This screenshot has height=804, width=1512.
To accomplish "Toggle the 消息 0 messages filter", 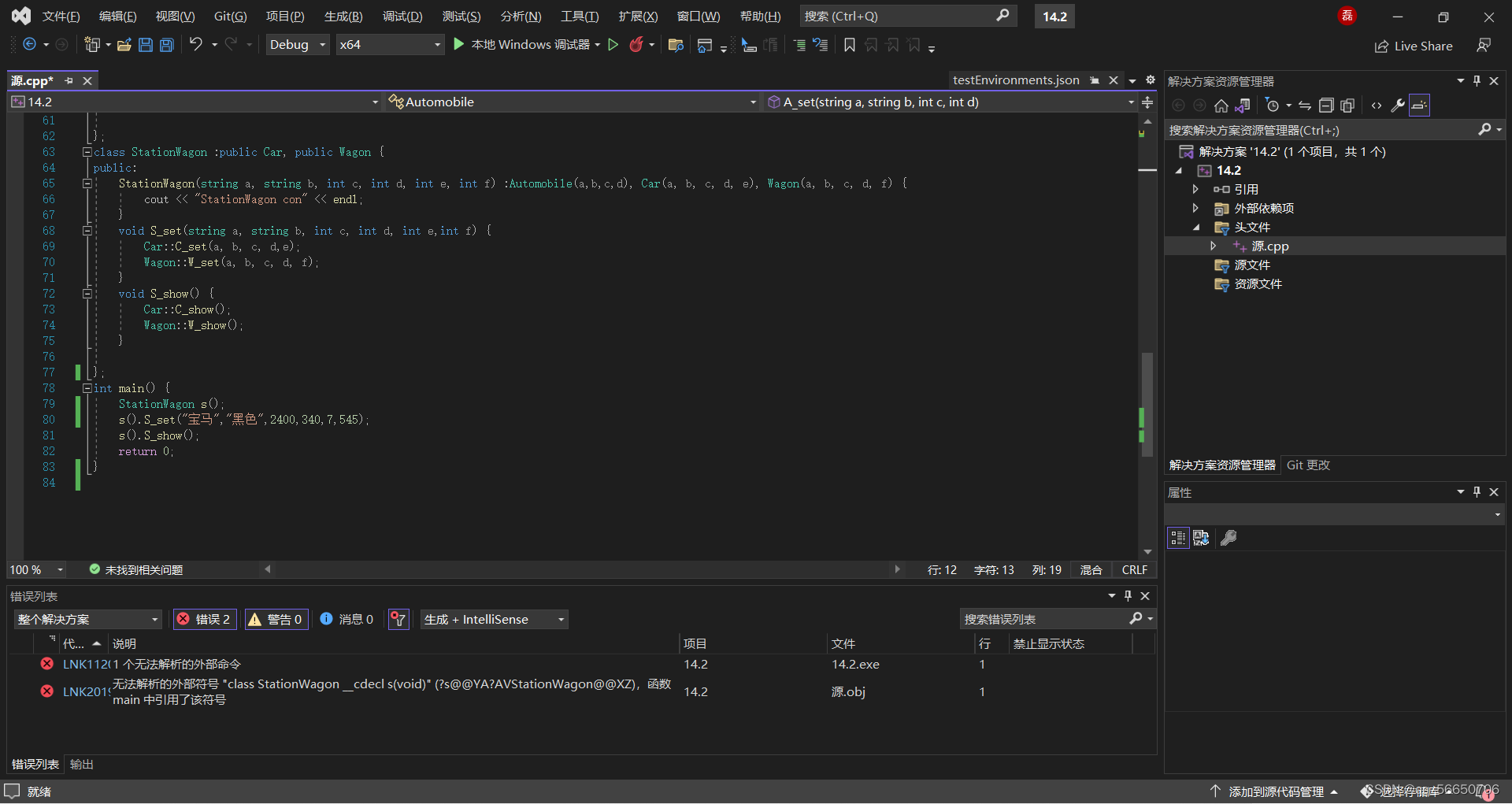I will pos(346,619).
